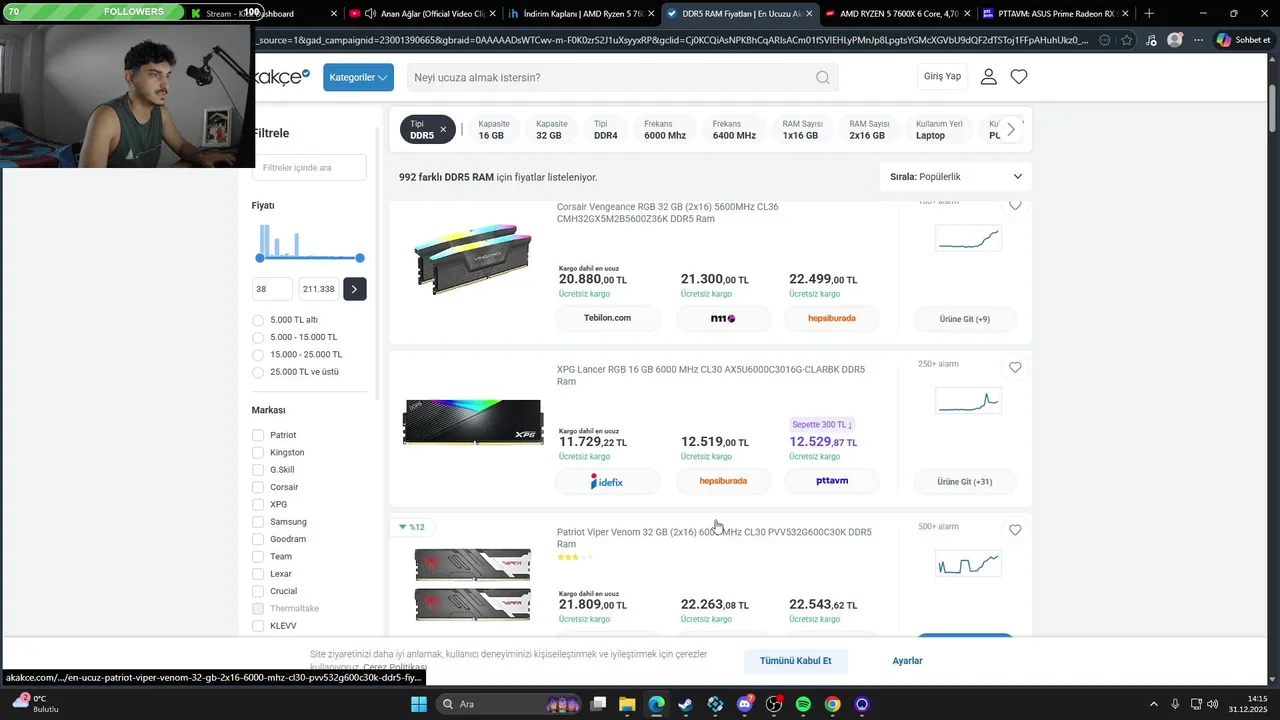Viewport: 1280px width, 720px height.
Task: Add XPG Lancer RAM to favorites
Action: (x=1015, y=368)
